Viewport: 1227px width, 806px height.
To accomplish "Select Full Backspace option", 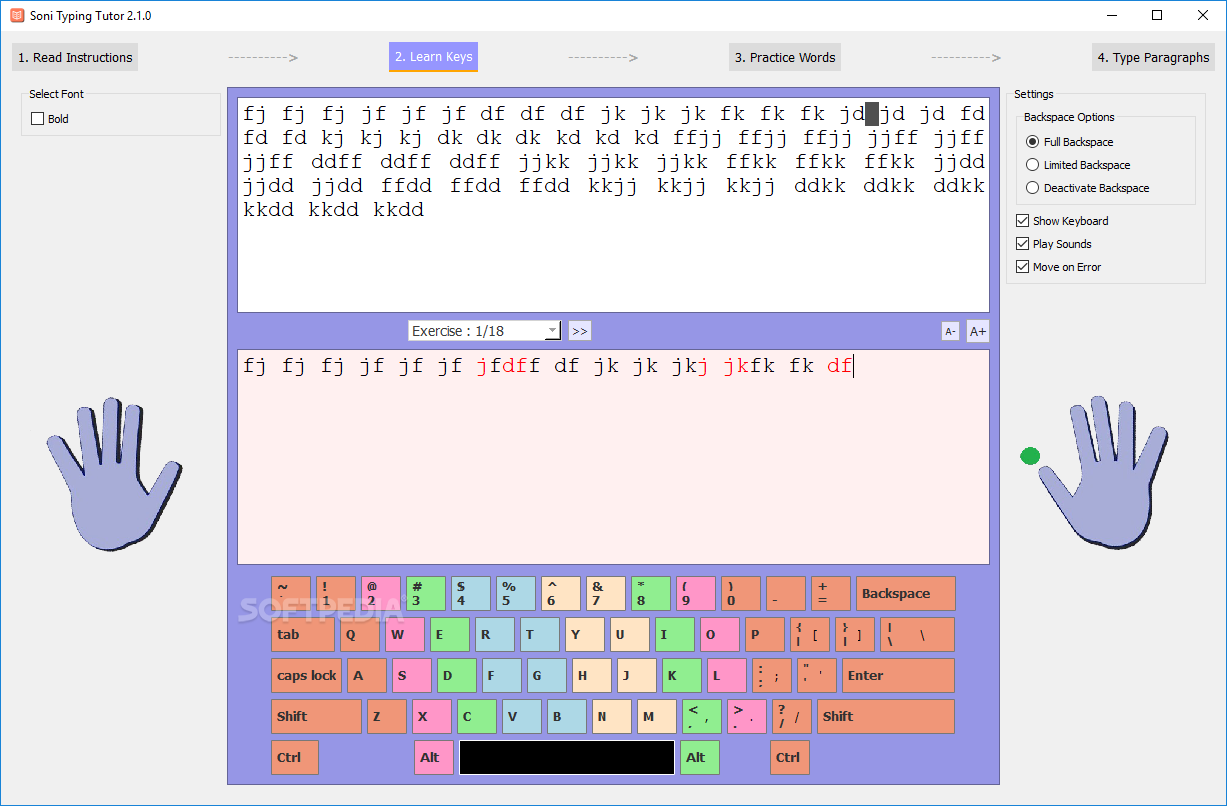I will pyautogui.click(x=1070, y=142).
